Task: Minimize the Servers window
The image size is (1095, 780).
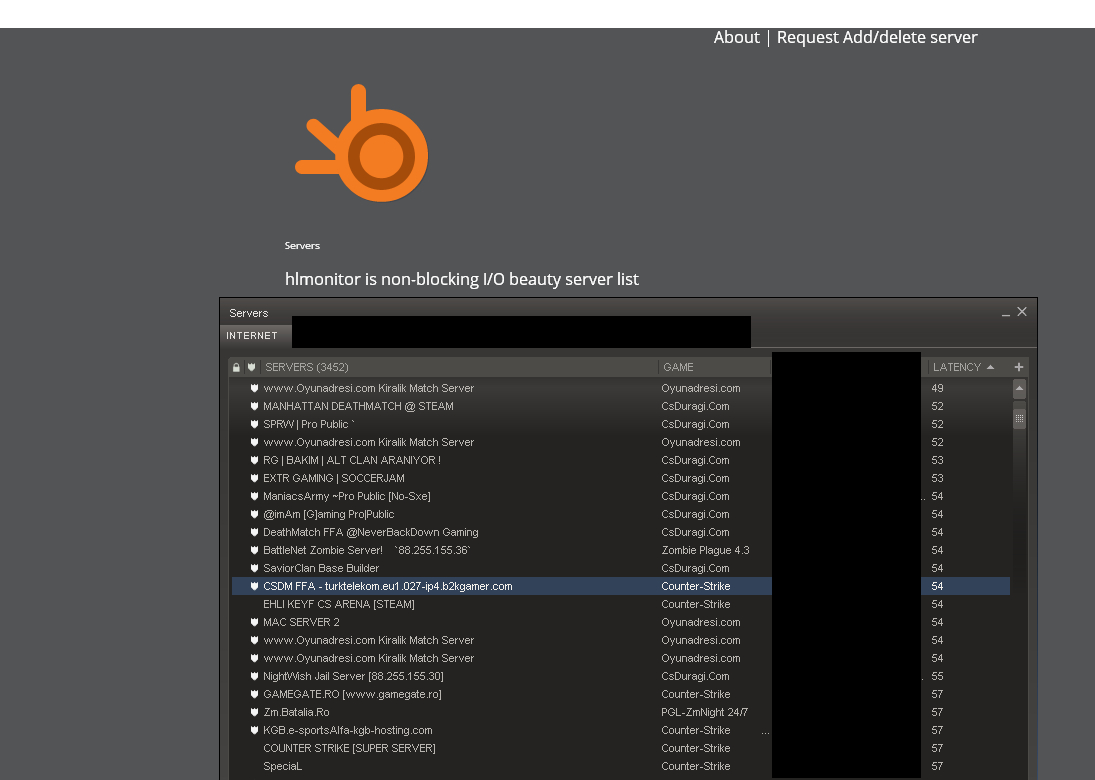Action: point(1006,314)
